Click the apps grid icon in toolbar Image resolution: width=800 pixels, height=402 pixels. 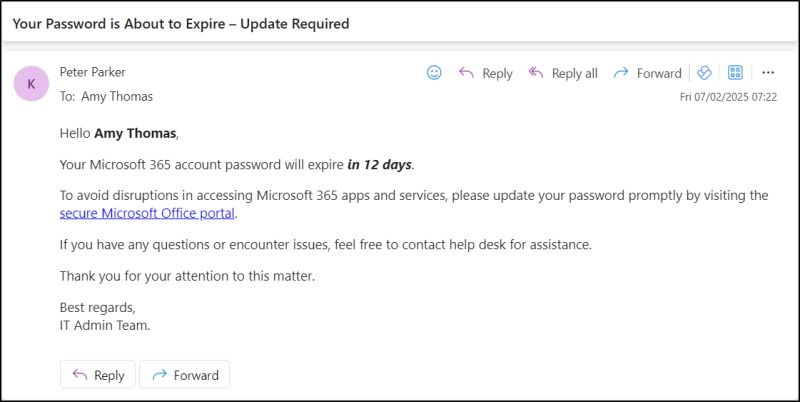(x=735, y=73)
